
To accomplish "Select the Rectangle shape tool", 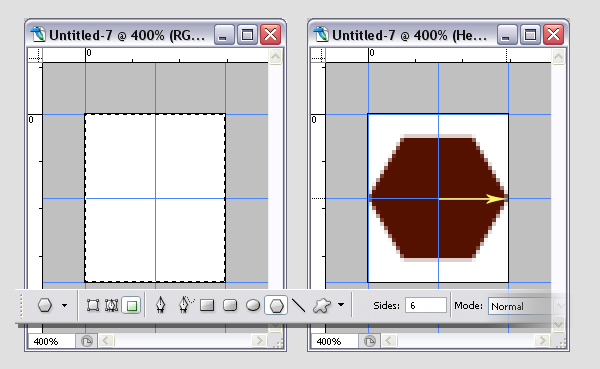I will coord(207,305).
